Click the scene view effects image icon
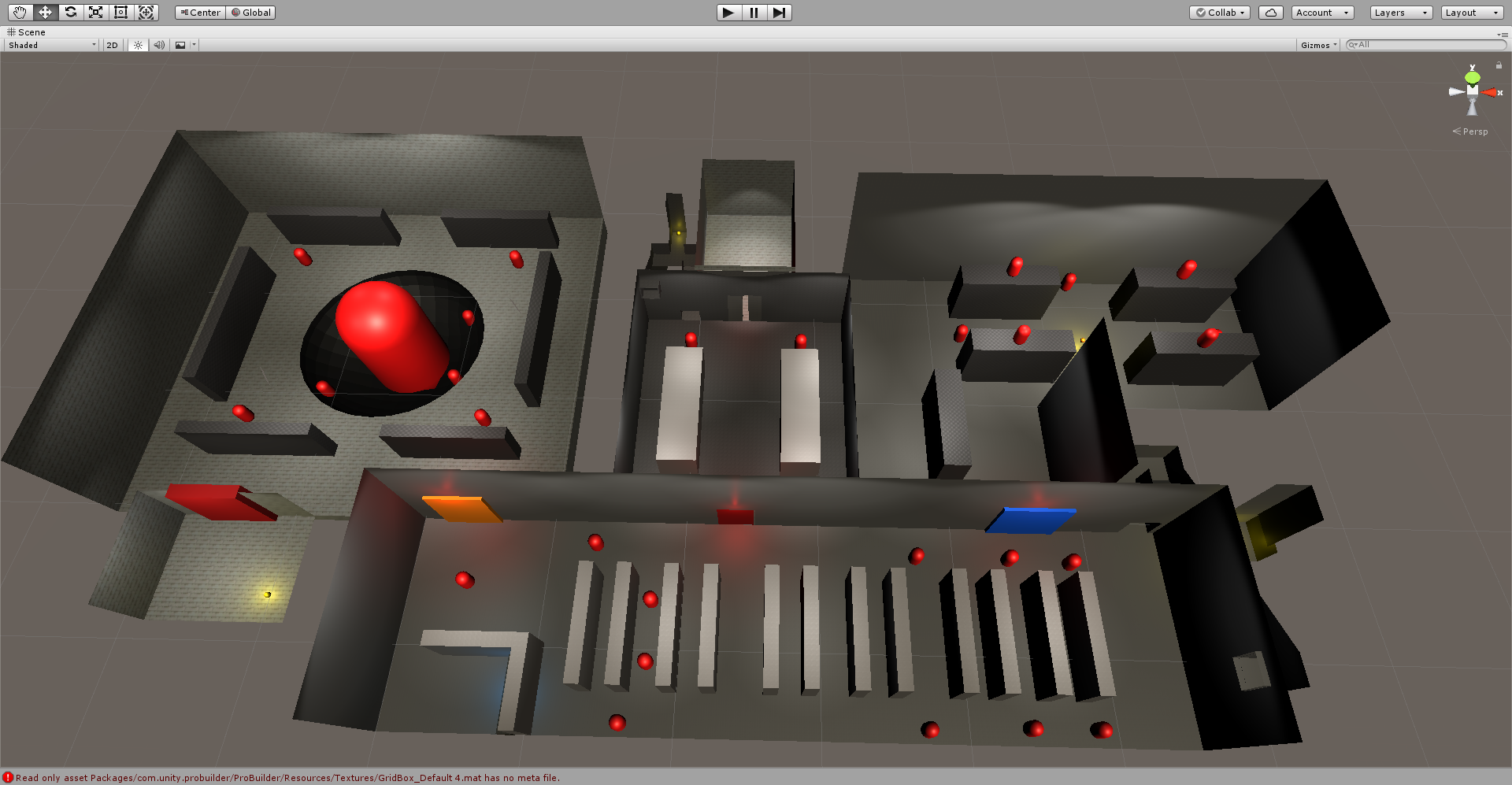Image resolution: width=1512 pixels, height=785 pixels. point(180,45)
